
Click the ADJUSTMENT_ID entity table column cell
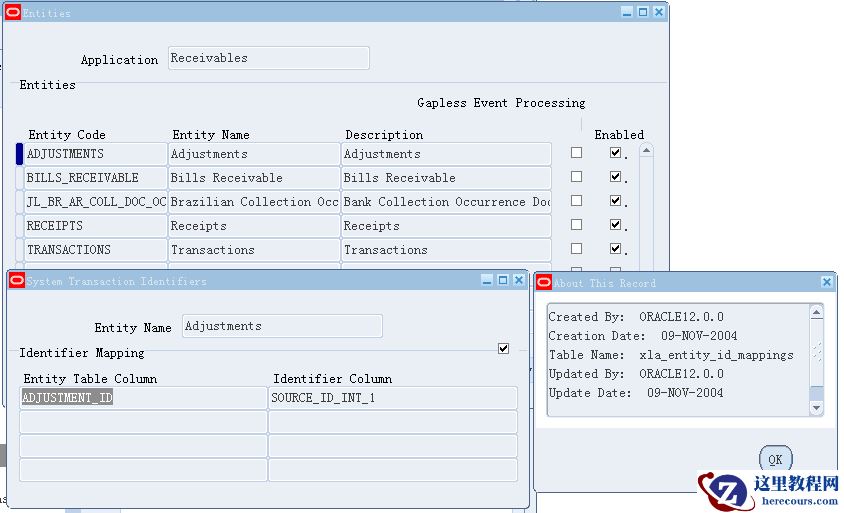[x=143, y=398]
